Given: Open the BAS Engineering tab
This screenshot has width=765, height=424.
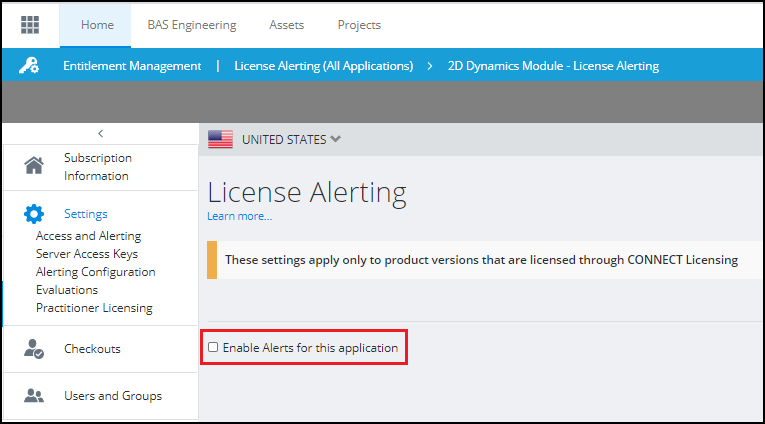Looking at the screenshot, I should [x=192, y=25].
